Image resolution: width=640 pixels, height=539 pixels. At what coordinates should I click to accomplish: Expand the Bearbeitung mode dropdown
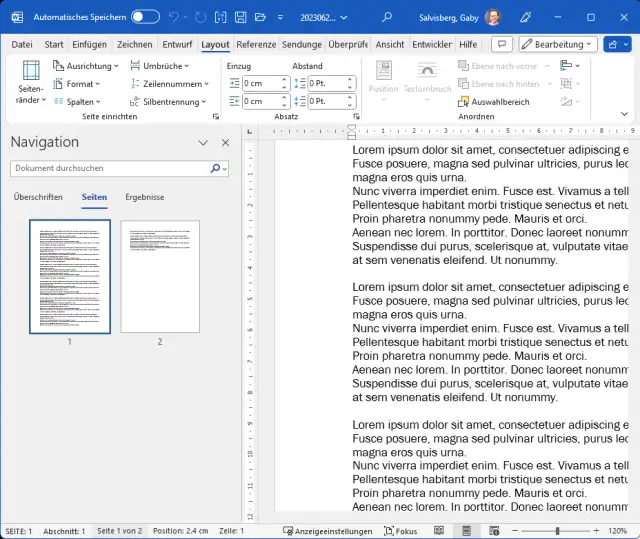pos(559,45)
